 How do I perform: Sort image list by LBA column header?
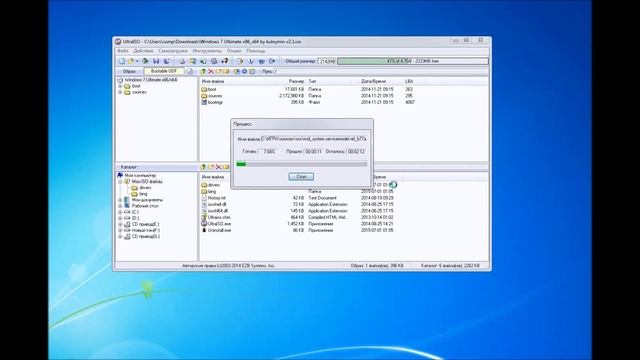pos(409,82)
